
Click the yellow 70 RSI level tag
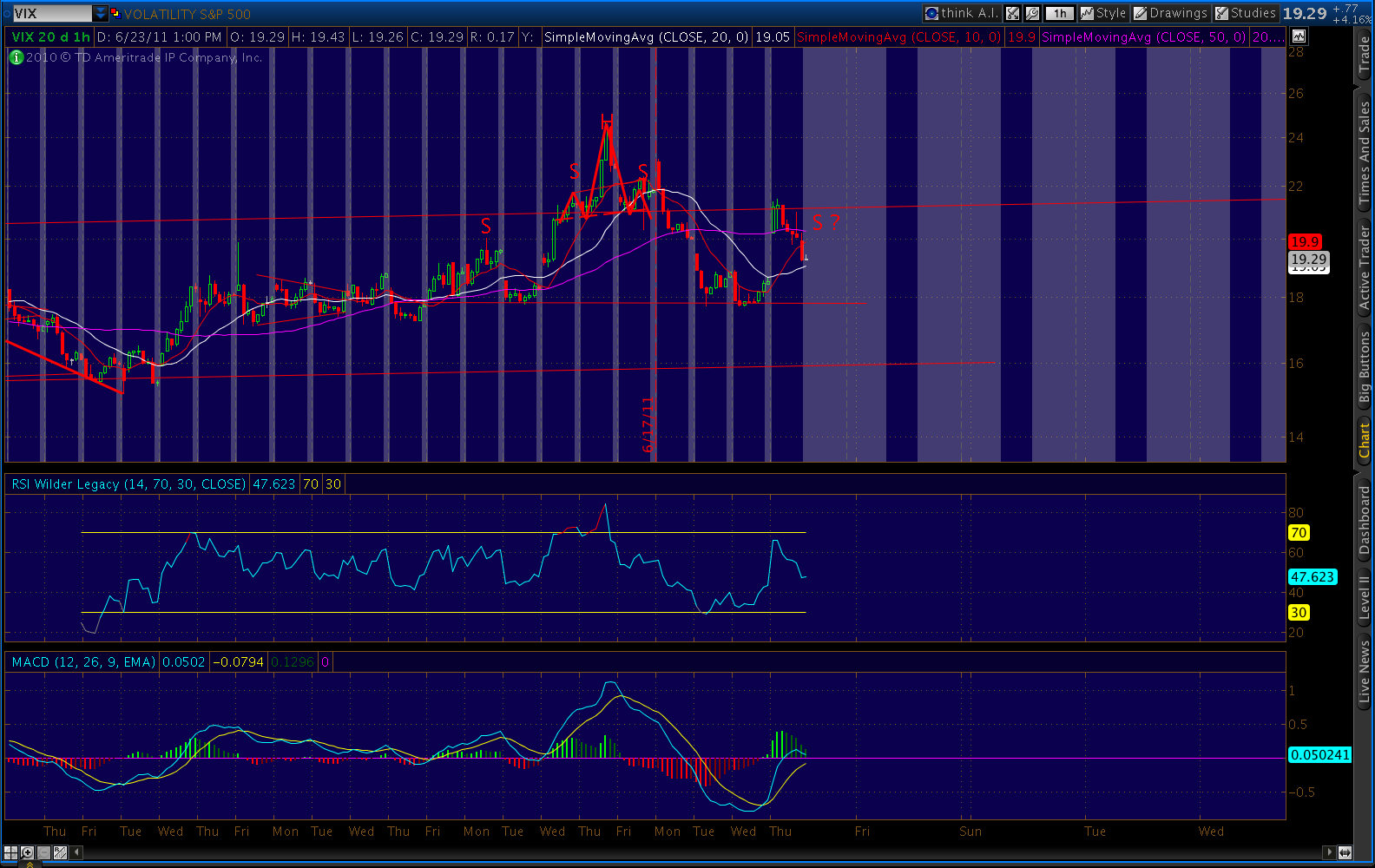tap(1299, 533)
